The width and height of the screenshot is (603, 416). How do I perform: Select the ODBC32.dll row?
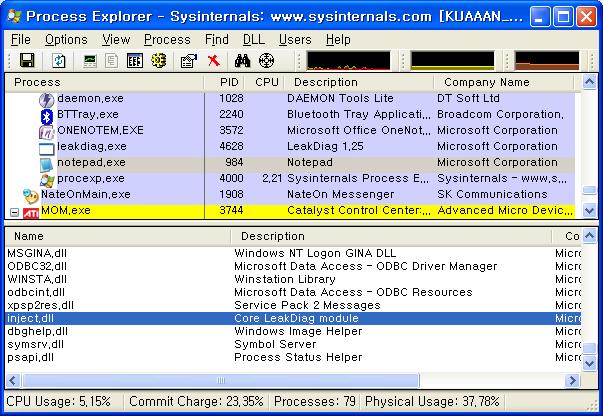293,266
